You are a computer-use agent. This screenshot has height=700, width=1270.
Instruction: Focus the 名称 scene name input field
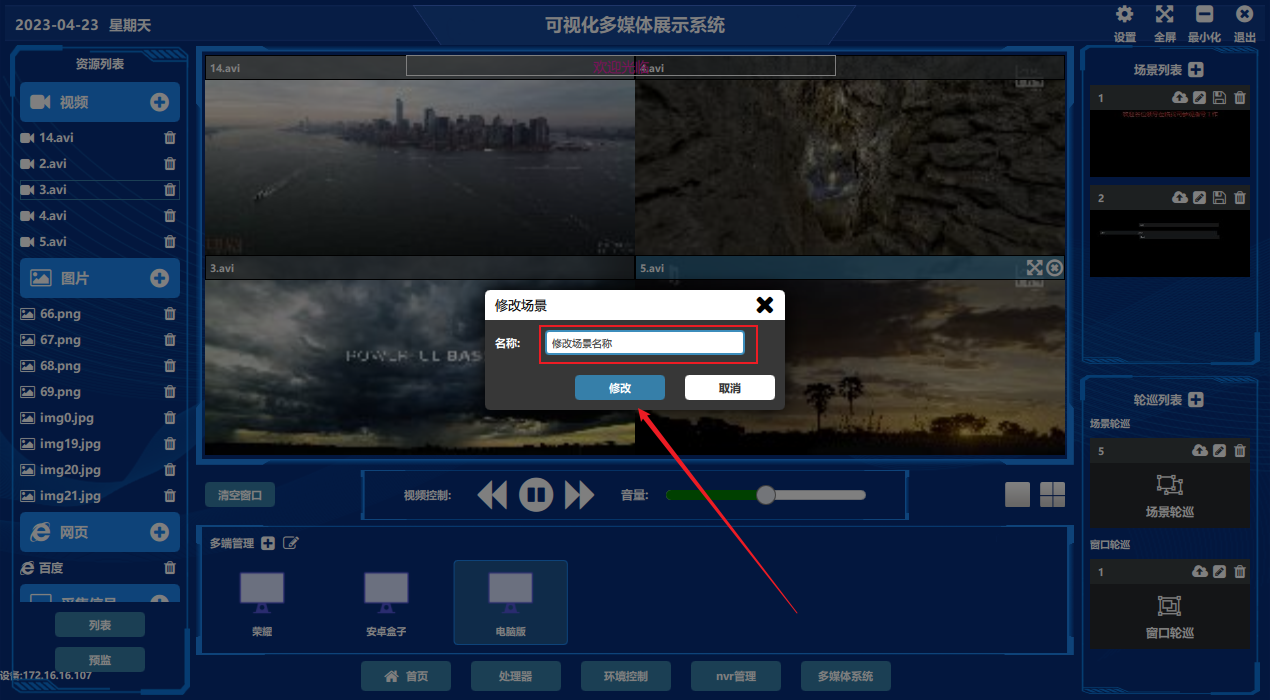[645, 343]
